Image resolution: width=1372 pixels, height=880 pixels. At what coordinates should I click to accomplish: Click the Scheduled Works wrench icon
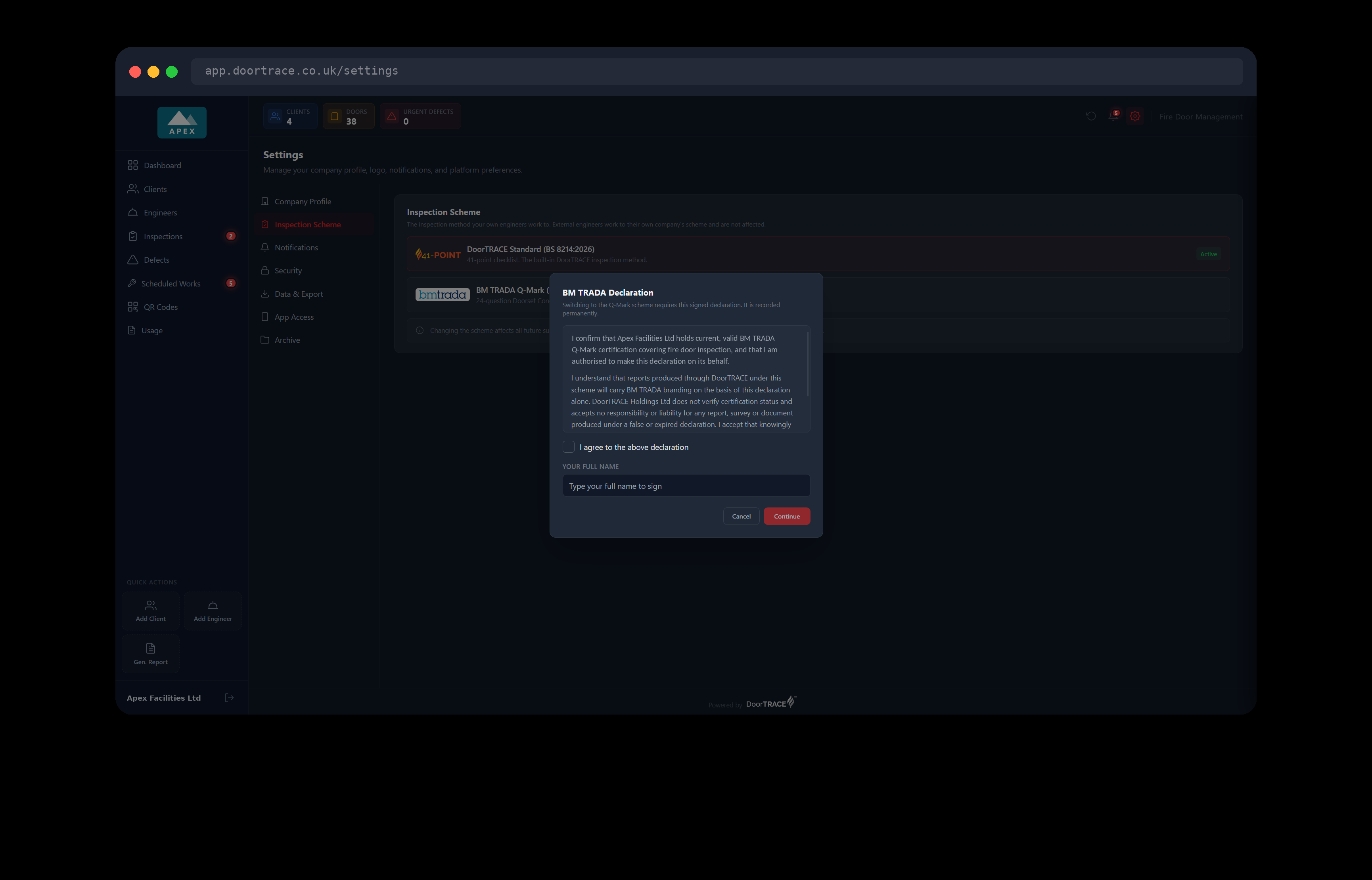[132, 283]
